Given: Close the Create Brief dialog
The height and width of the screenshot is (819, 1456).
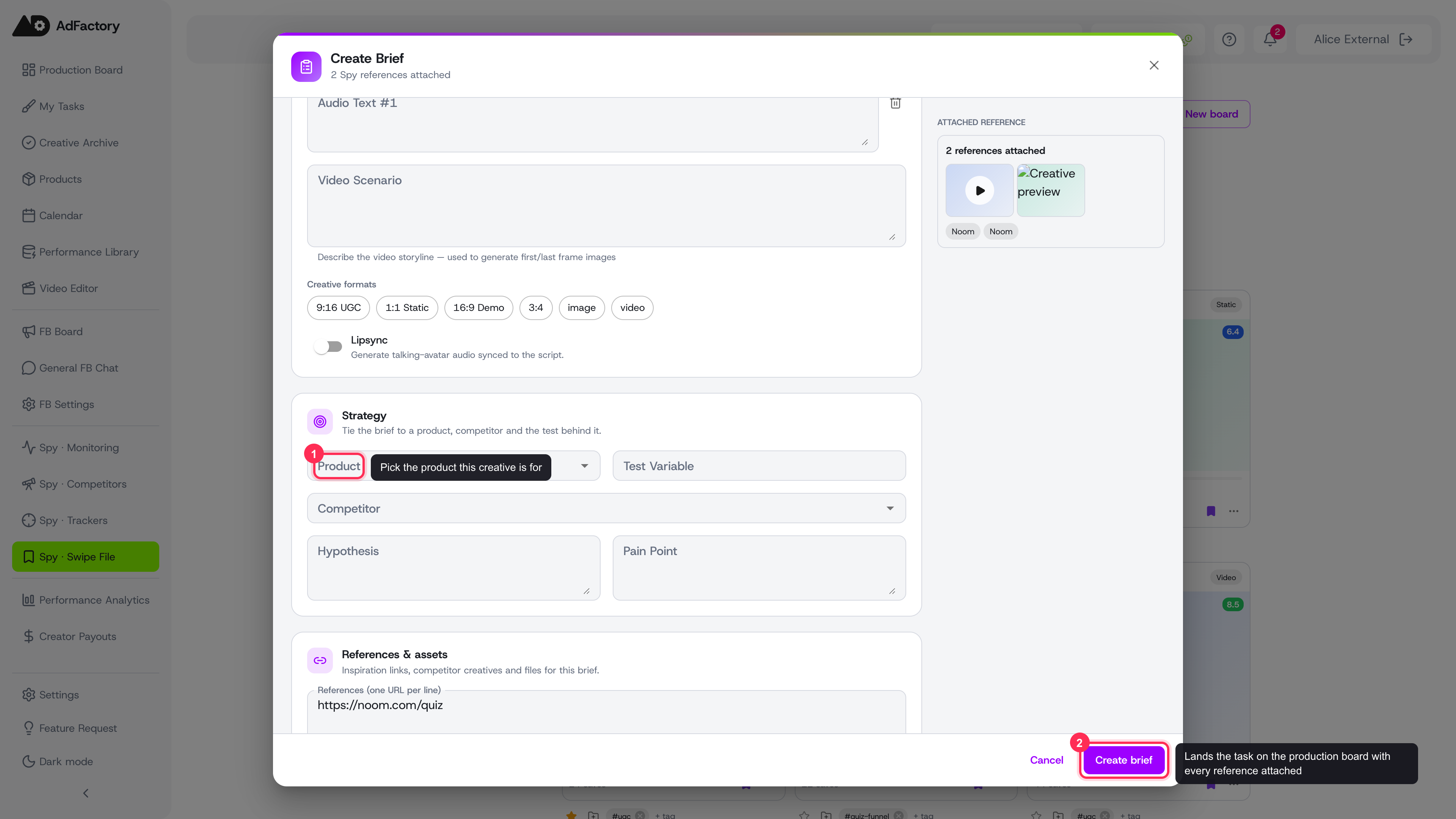Looking at the screenshot, I should pos(1153,66).
